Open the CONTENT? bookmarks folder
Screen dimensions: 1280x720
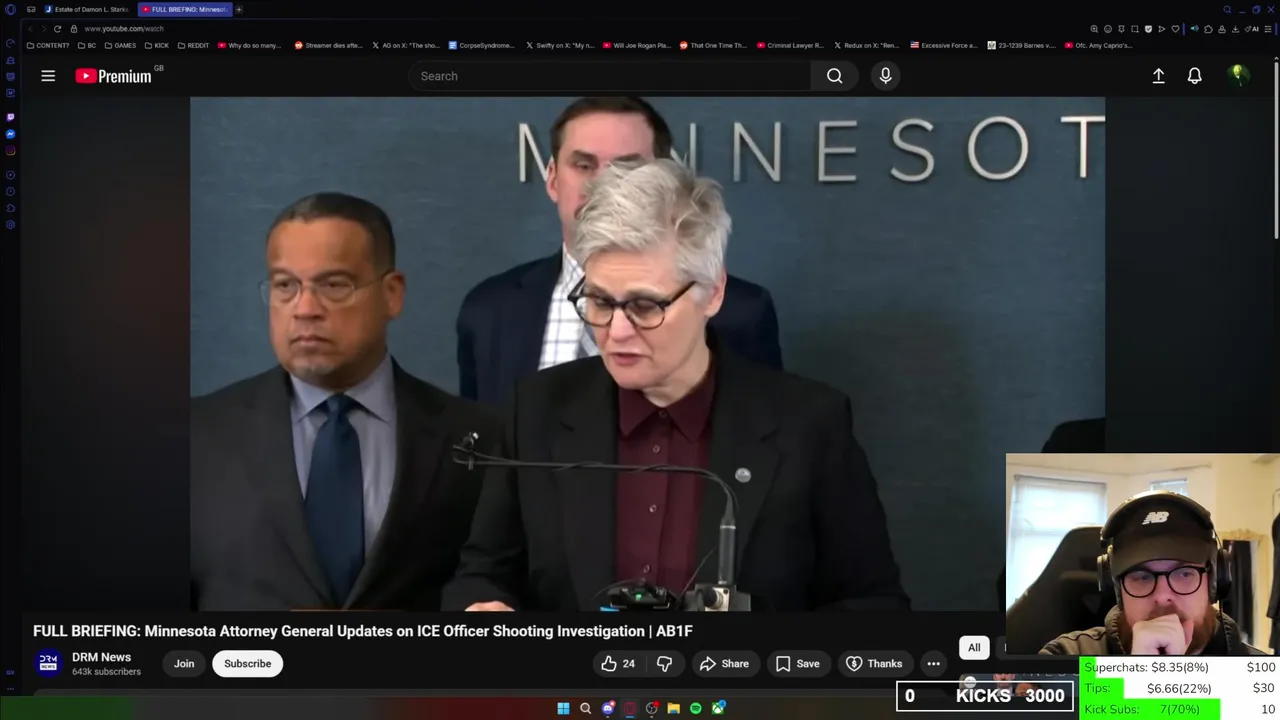coord(48,45)
